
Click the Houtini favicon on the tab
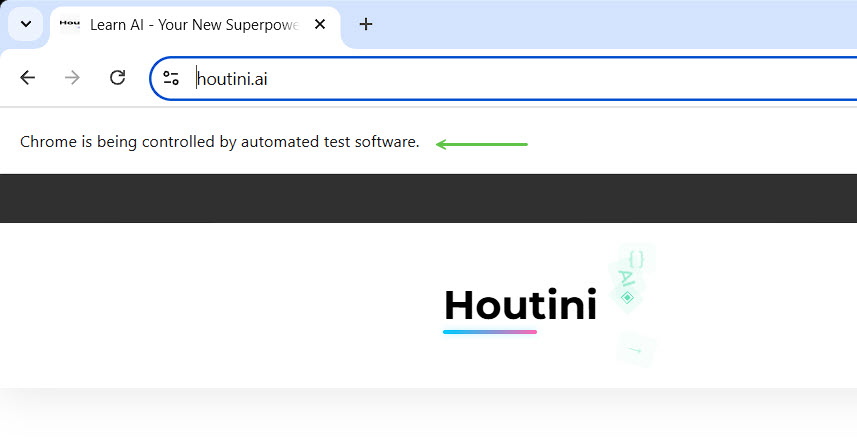(x=69, y=24)
